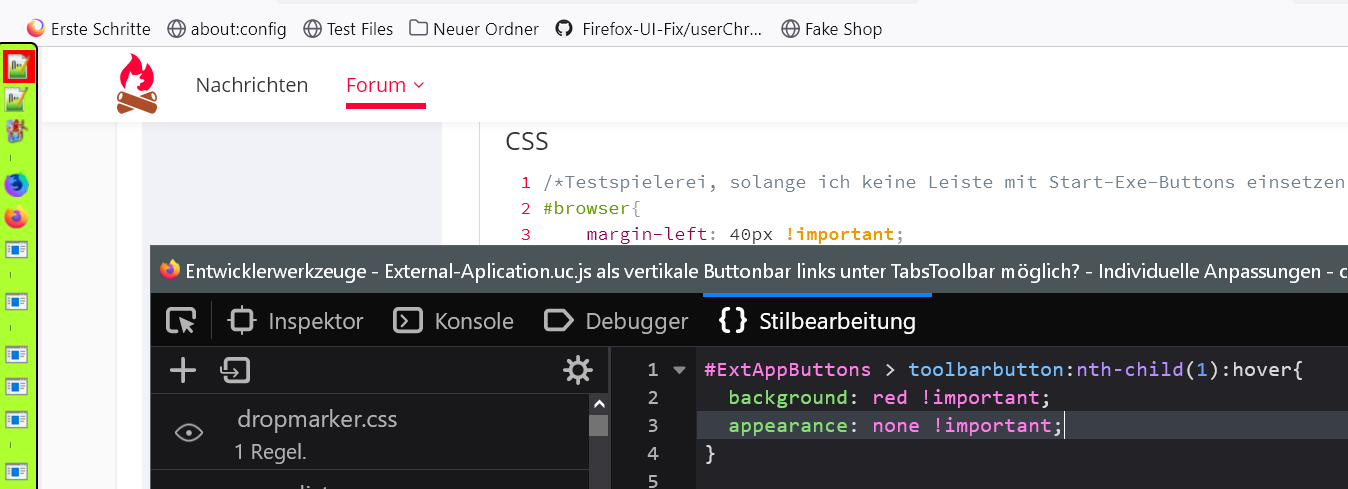Activate the element picker tool
The height and width of the screenshot is (489, 1348).
(x=181, y=321)
